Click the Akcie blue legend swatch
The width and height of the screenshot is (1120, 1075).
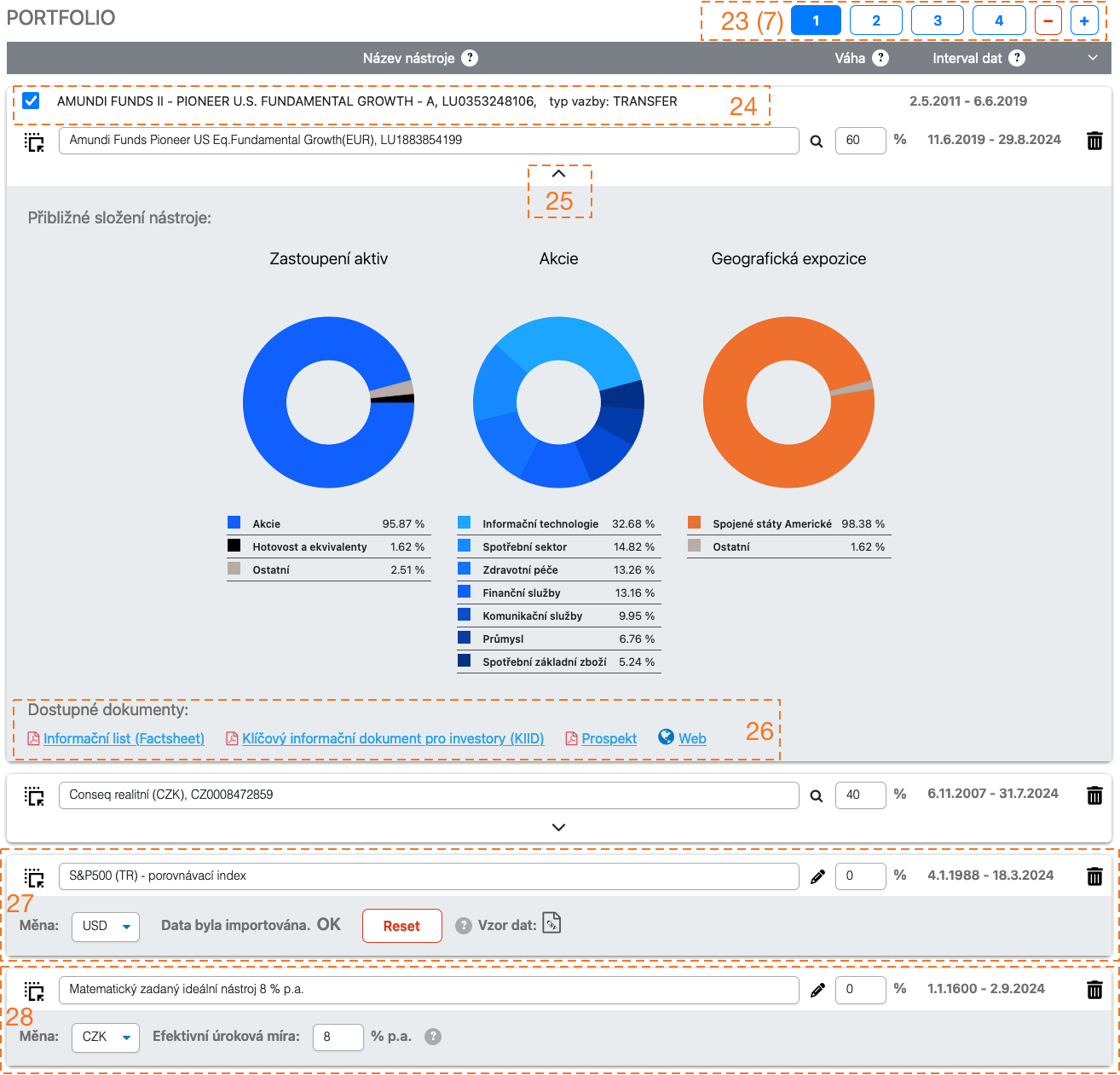234,523
